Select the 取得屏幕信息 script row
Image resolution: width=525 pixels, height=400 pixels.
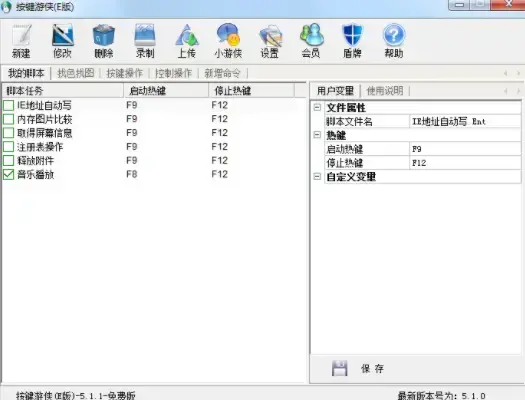(154, 133)
